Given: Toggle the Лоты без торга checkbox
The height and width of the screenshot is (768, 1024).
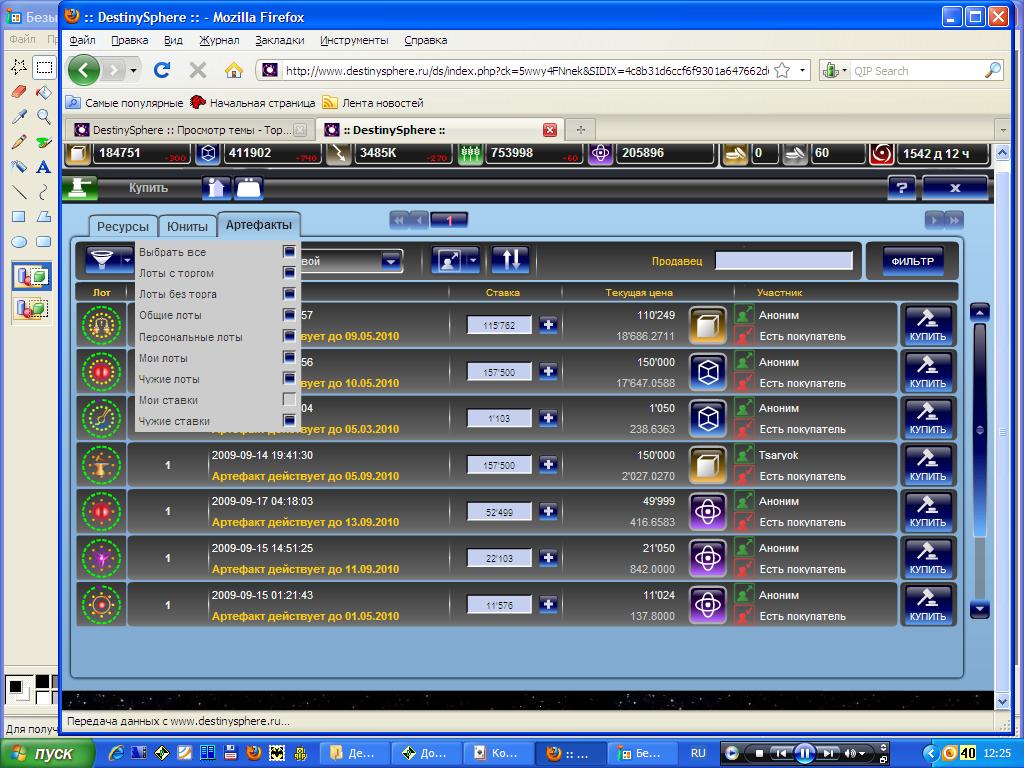Looking at the screenshot, I should point(289,294).
